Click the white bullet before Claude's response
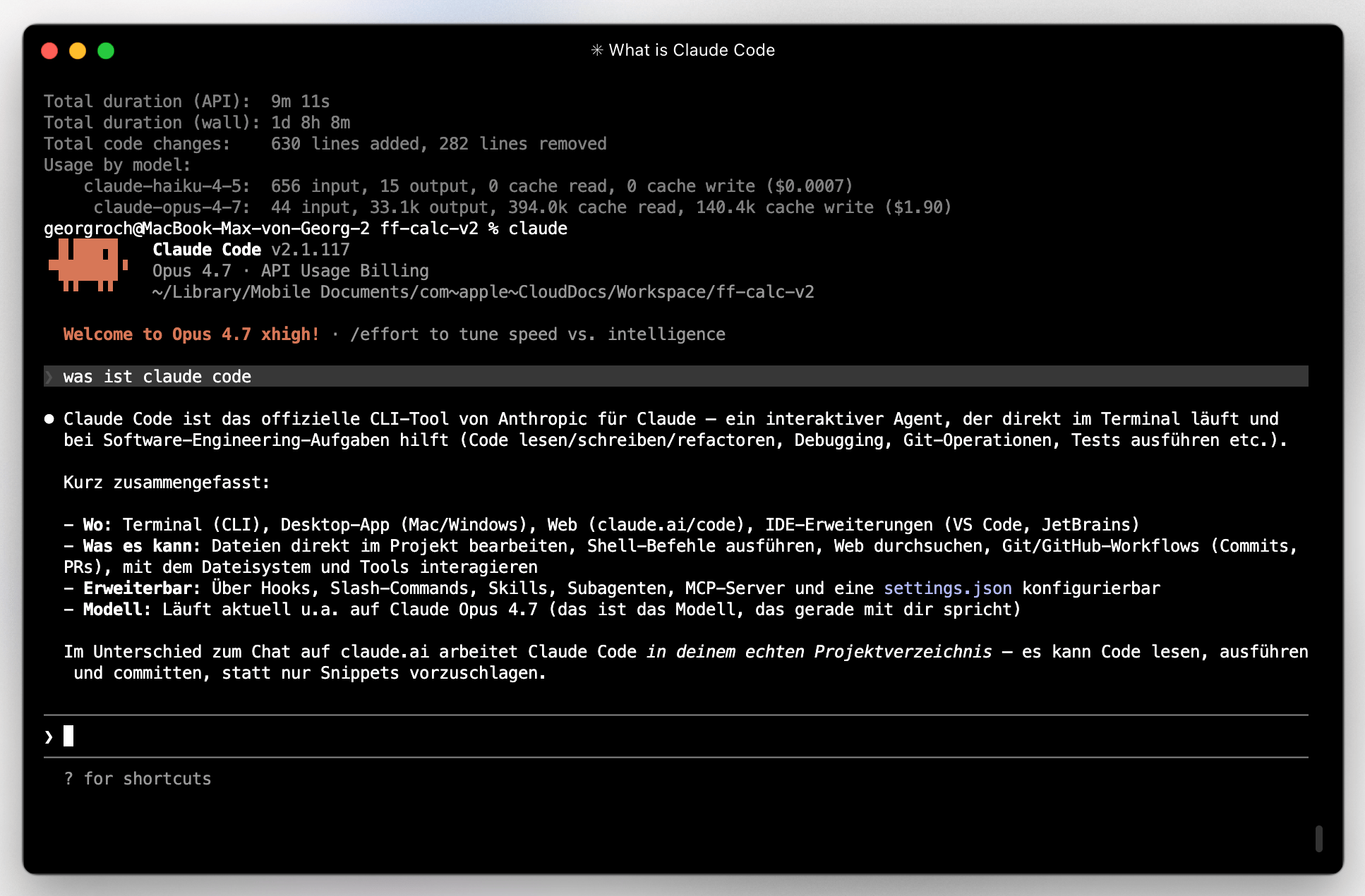Image resolution: width=1365 pixels, height=896 pixels. click(x=49, y=419)
